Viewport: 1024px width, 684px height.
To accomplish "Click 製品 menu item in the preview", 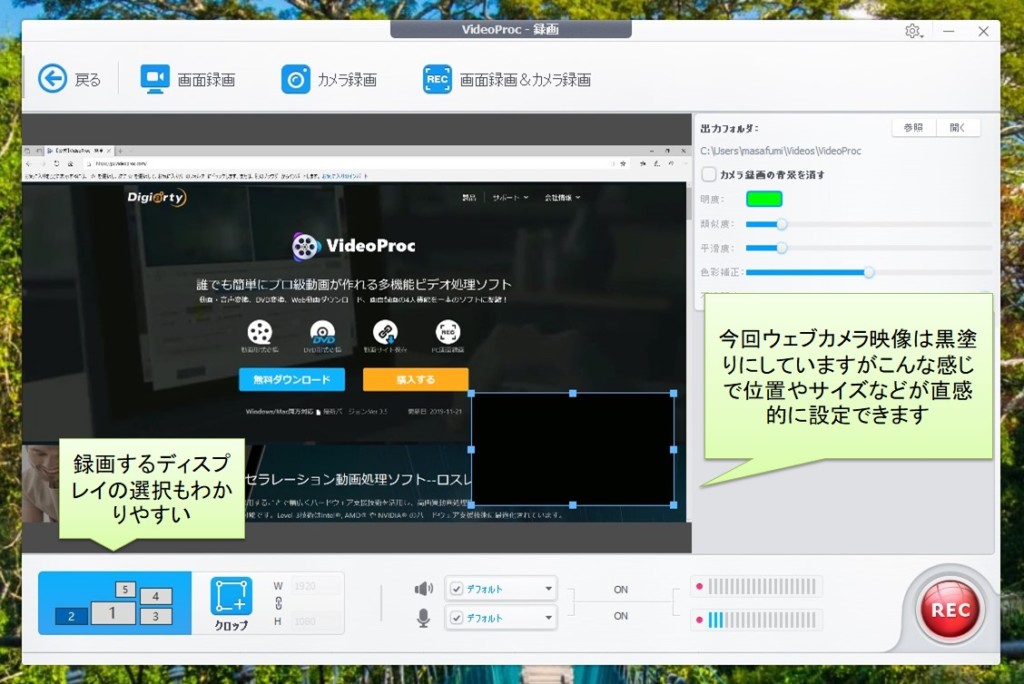I will (x=469, y=197).
